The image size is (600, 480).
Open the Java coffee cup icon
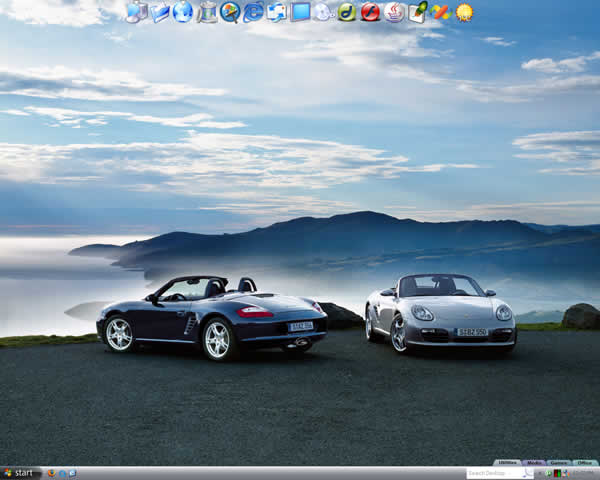[394, 12]
